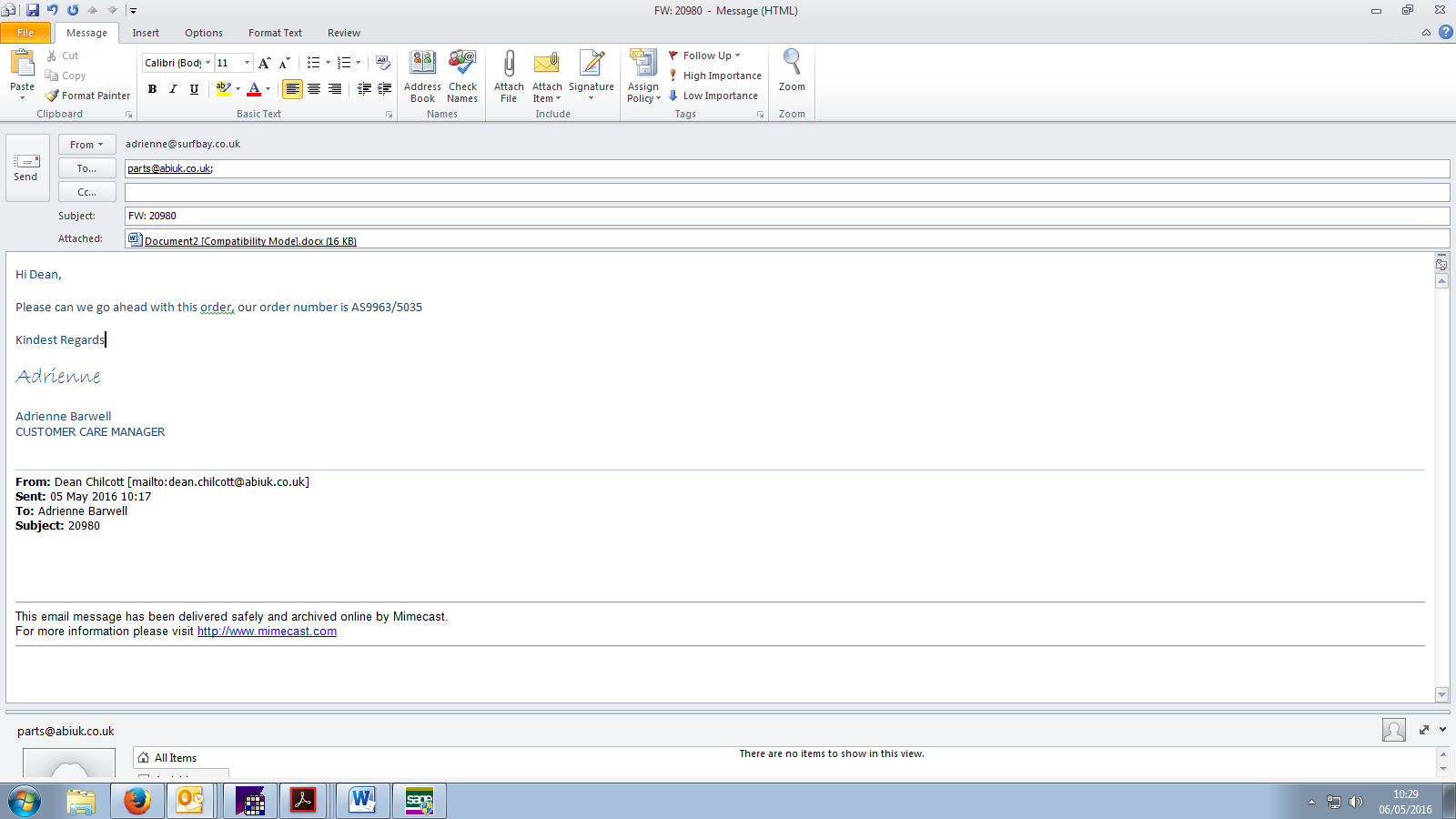Click the Send button
Screen dimensions: 1456x819
point(26,167)
